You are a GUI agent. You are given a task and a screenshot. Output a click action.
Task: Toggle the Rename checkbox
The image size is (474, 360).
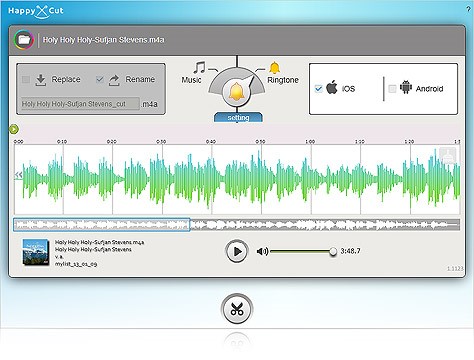click(99, 79)
